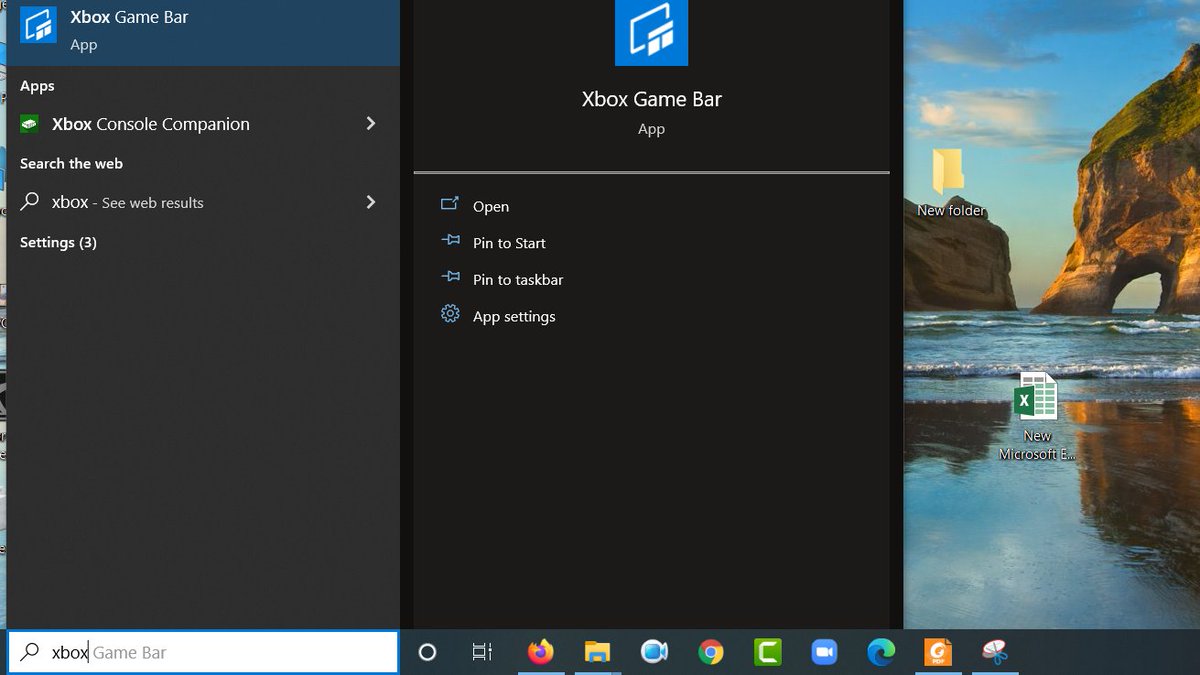Click the Pin to Start pin icon
The image size is (1200, 675).
pos(450,241)
